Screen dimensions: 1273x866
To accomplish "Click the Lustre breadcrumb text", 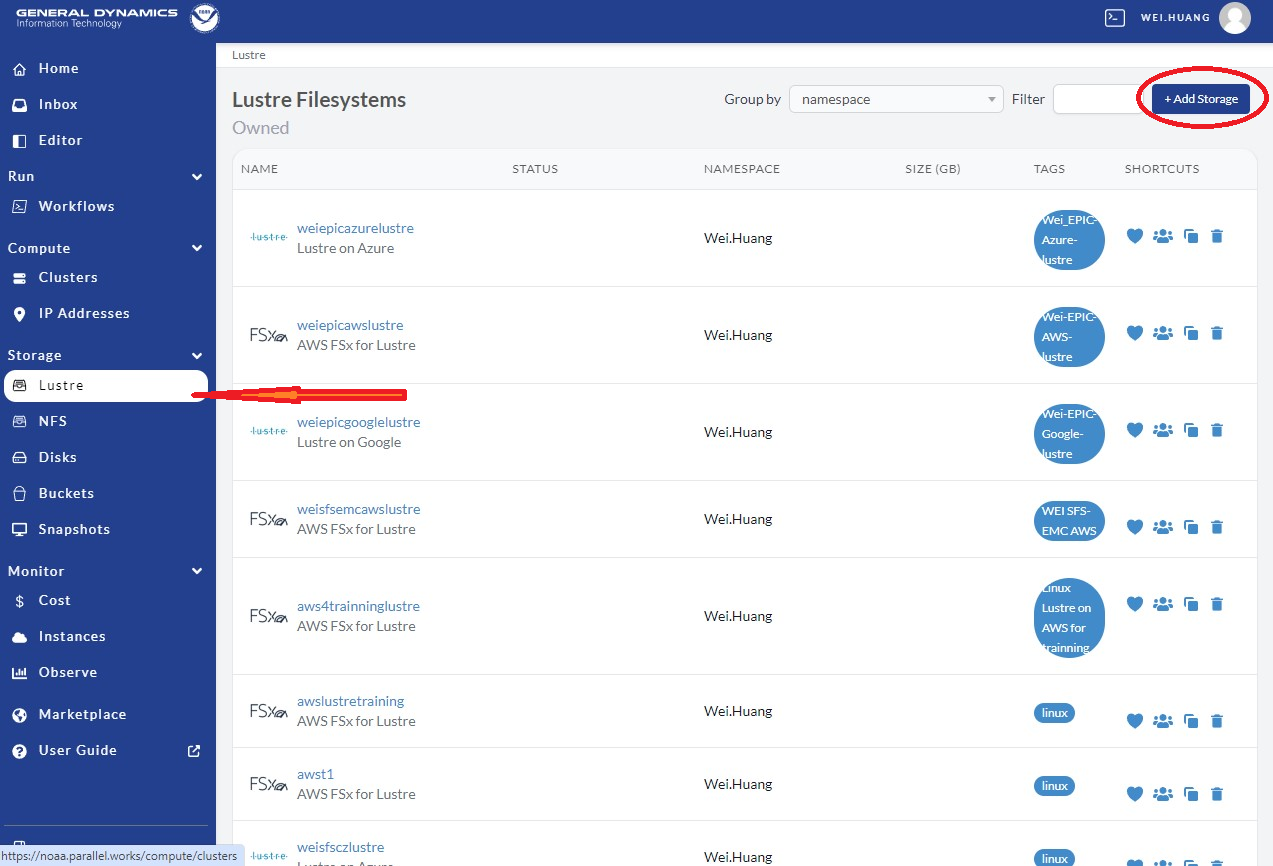I will point(249,55).
